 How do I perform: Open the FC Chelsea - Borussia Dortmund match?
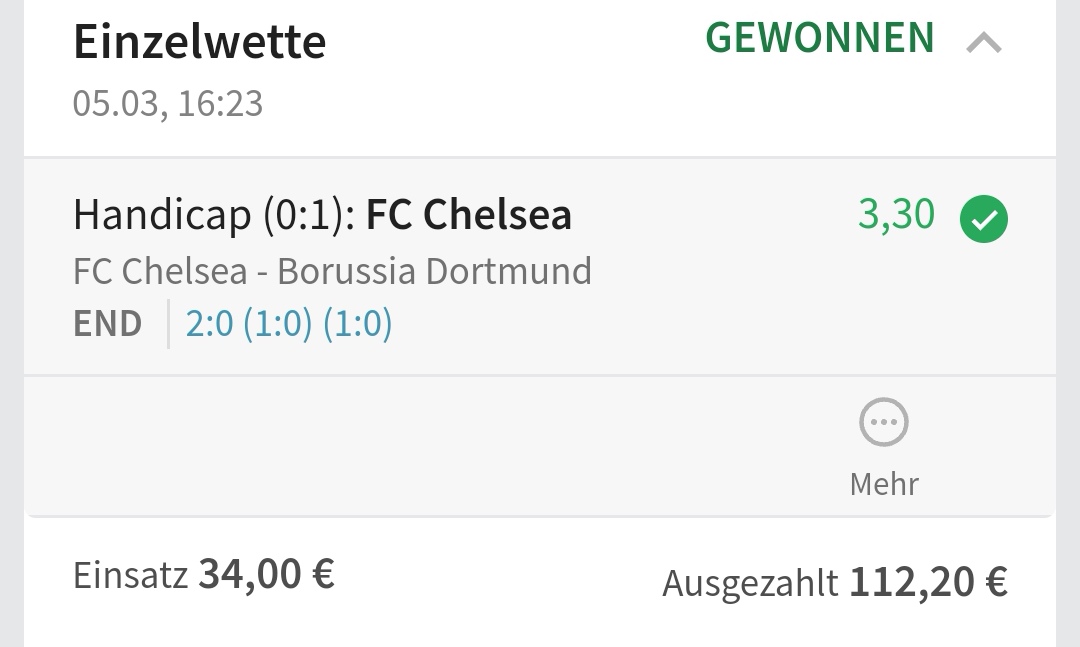pyautogui.click(x=332, y=271)
